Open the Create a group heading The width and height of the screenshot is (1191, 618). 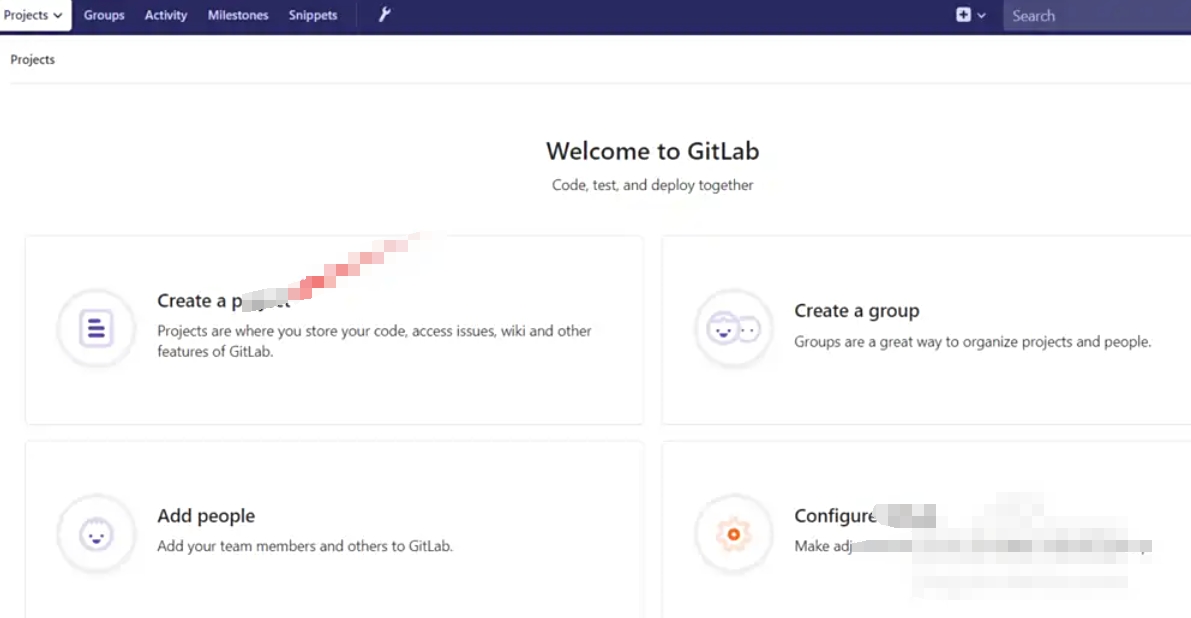(x=857, y=311)
